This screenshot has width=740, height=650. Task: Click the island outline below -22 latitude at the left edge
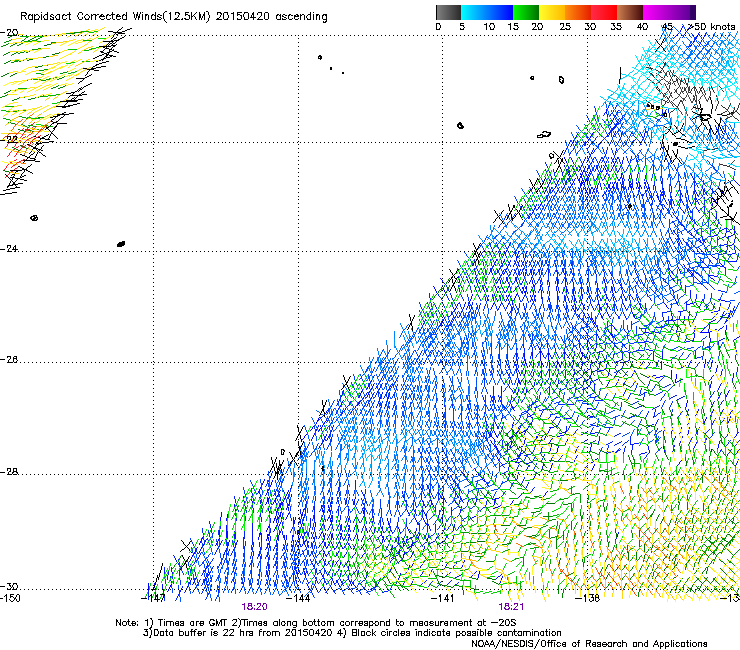34,218
